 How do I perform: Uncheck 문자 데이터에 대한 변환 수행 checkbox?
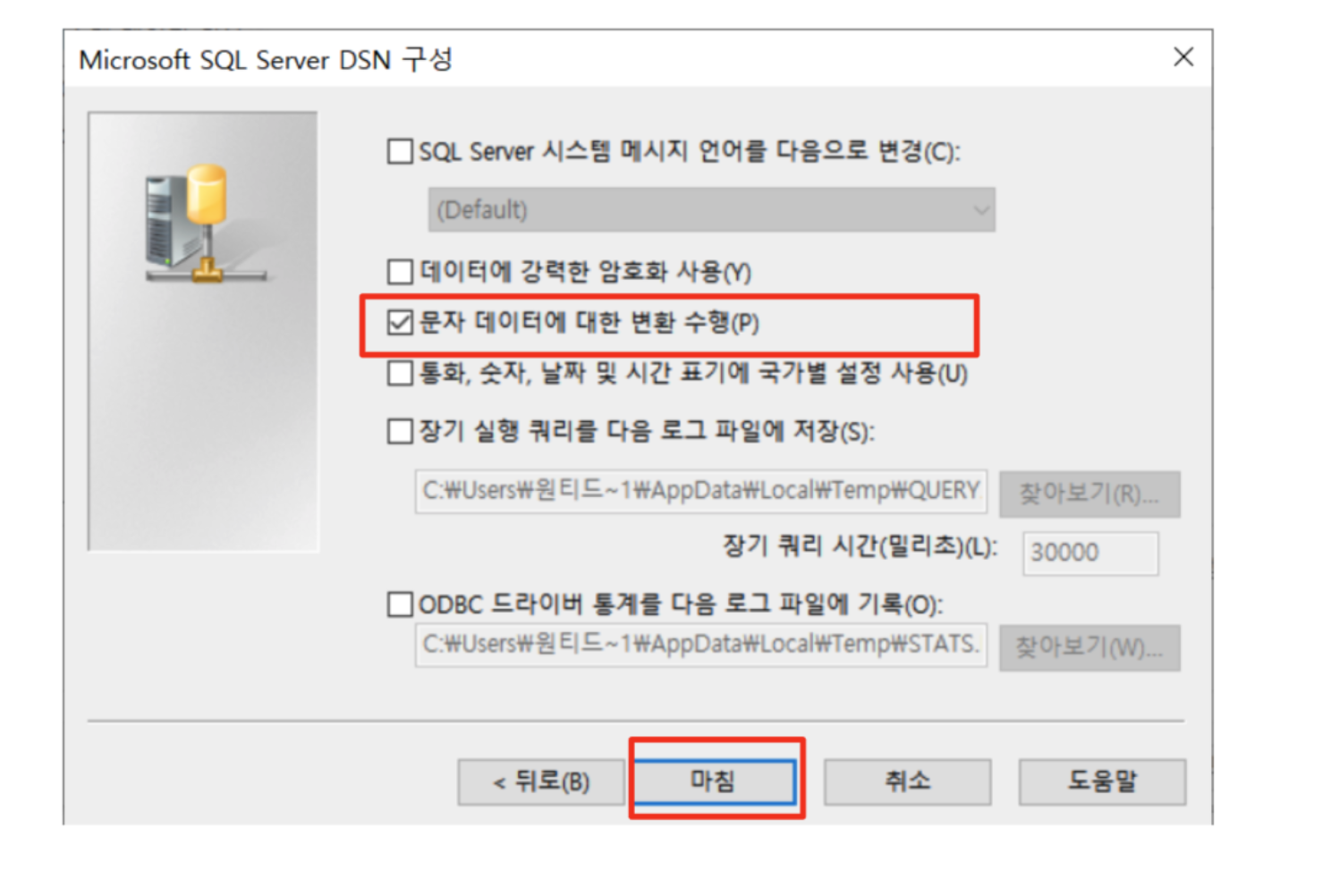pyautogui.click(x=400, y=323)
